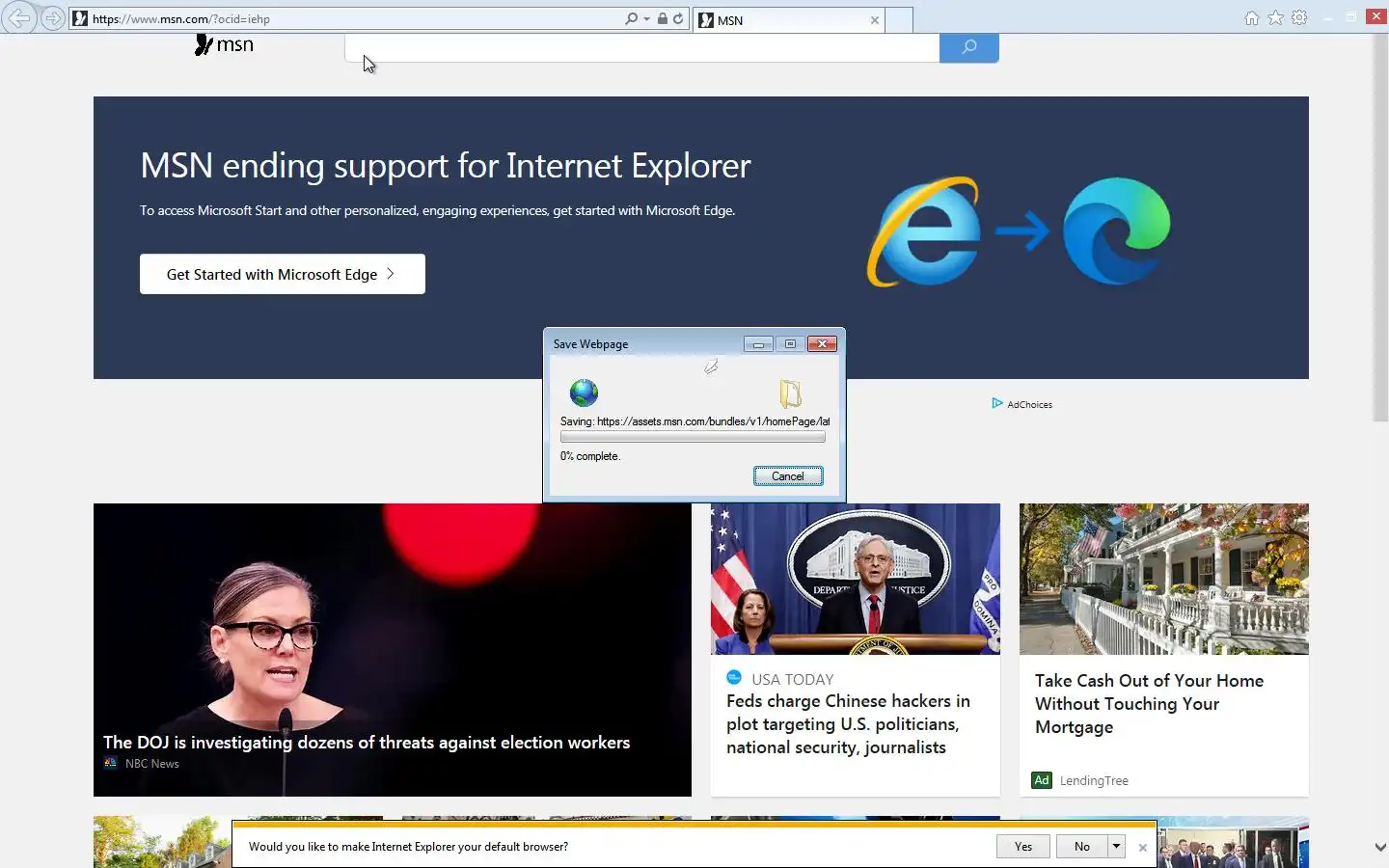Dismiss the default browser notification bar
Image resolution: width=1389 pixels, height=868 pixels.
(x=1143, y=848)
